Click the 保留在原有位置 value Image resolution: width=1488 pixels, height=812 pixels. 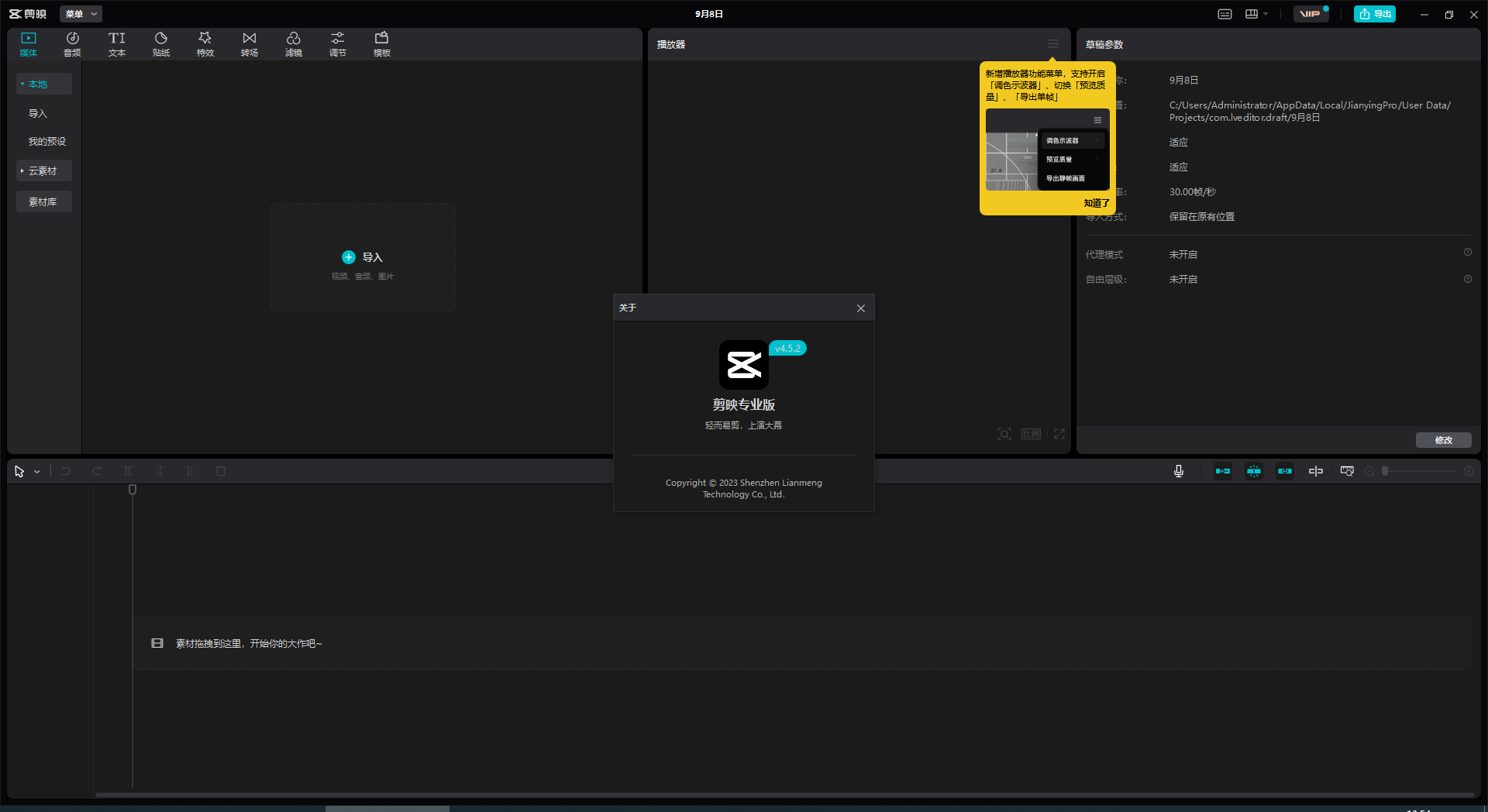pyautogui.click(x=1202, y=217)
